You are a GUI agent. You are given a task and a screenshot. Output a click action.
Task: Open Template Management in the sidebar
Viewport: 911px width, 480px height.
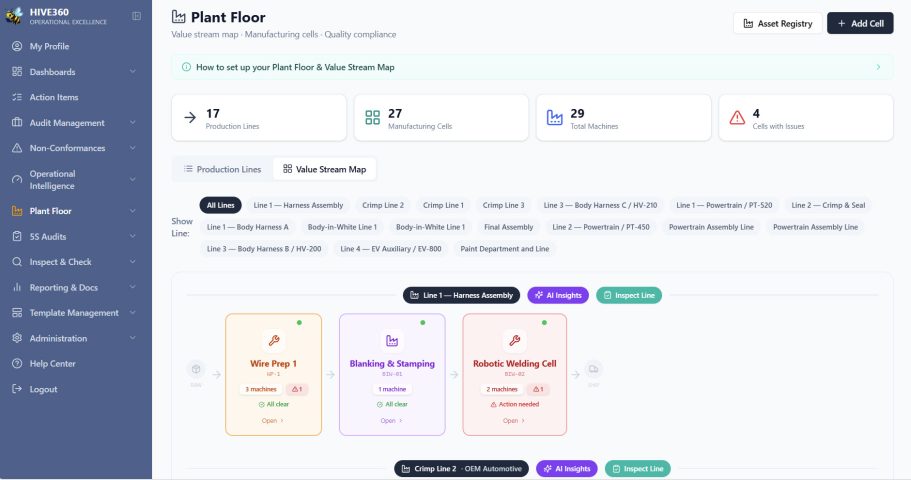point(74,313)
